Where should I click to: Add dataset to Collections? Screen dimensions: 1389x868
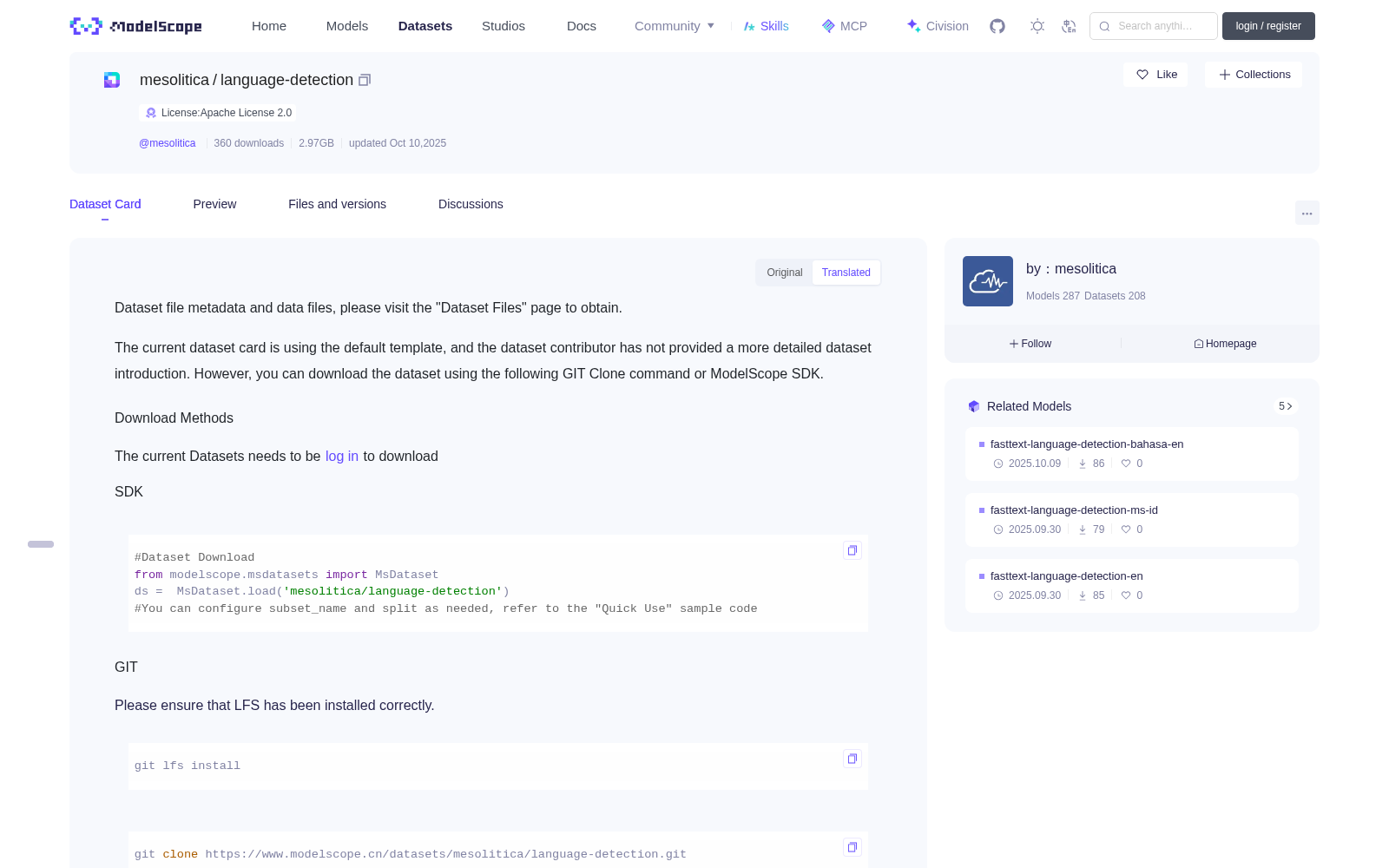coord(1254,75)
